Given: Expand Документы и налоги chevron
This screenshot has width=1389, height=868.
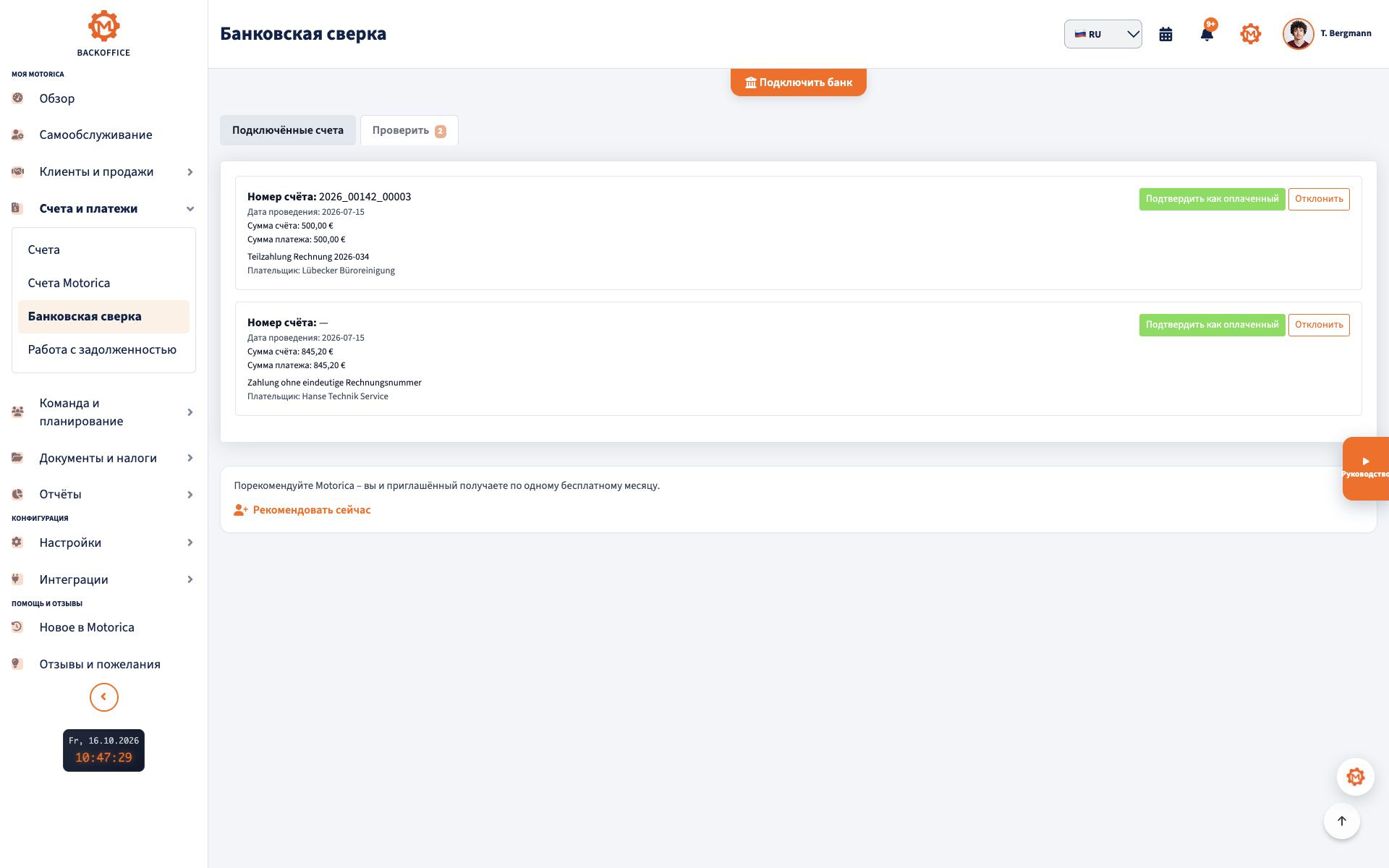Looking at the screenshot, I should point(190,458).
